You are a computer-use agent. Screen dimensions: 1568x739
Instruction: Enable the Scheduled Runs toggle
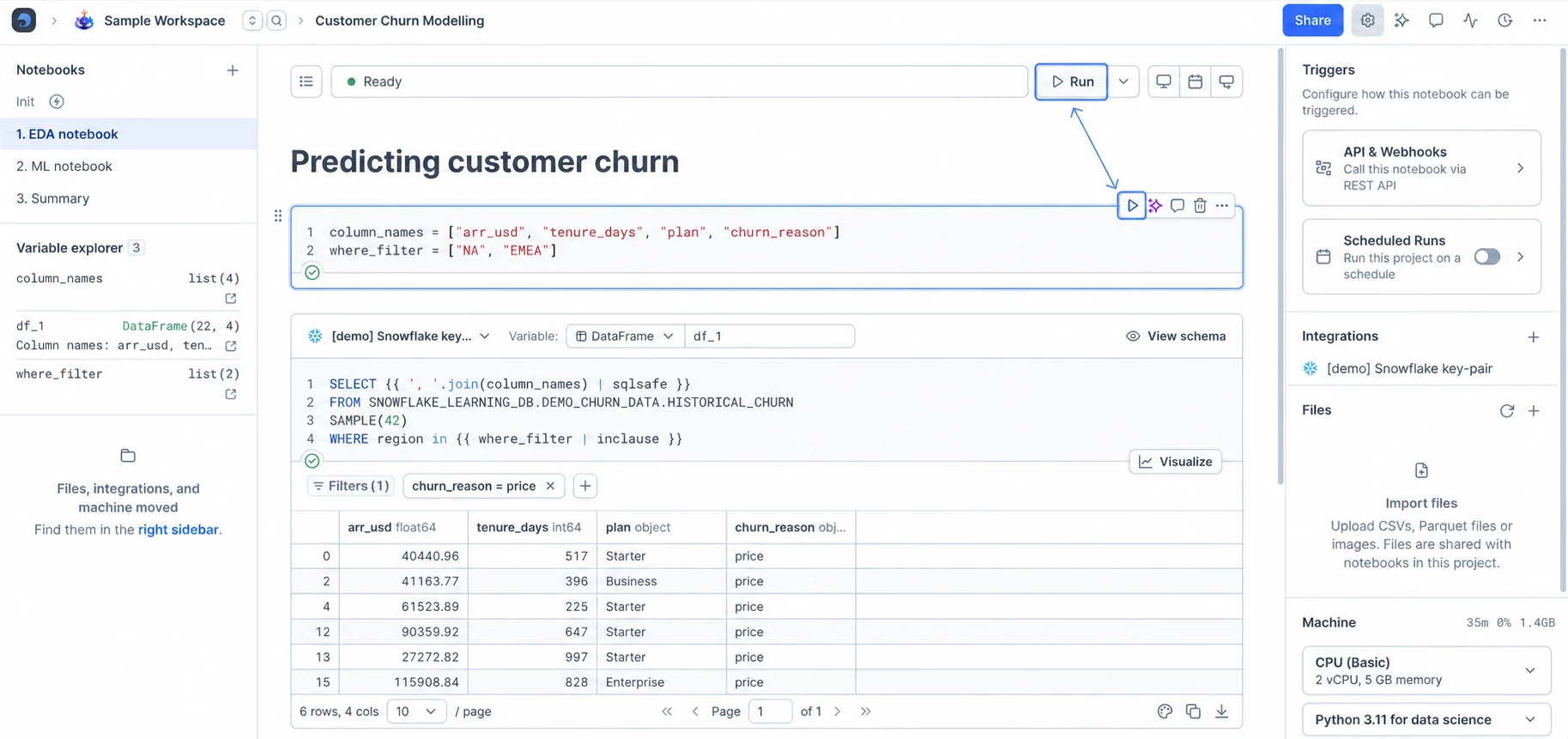[1487, 257]
